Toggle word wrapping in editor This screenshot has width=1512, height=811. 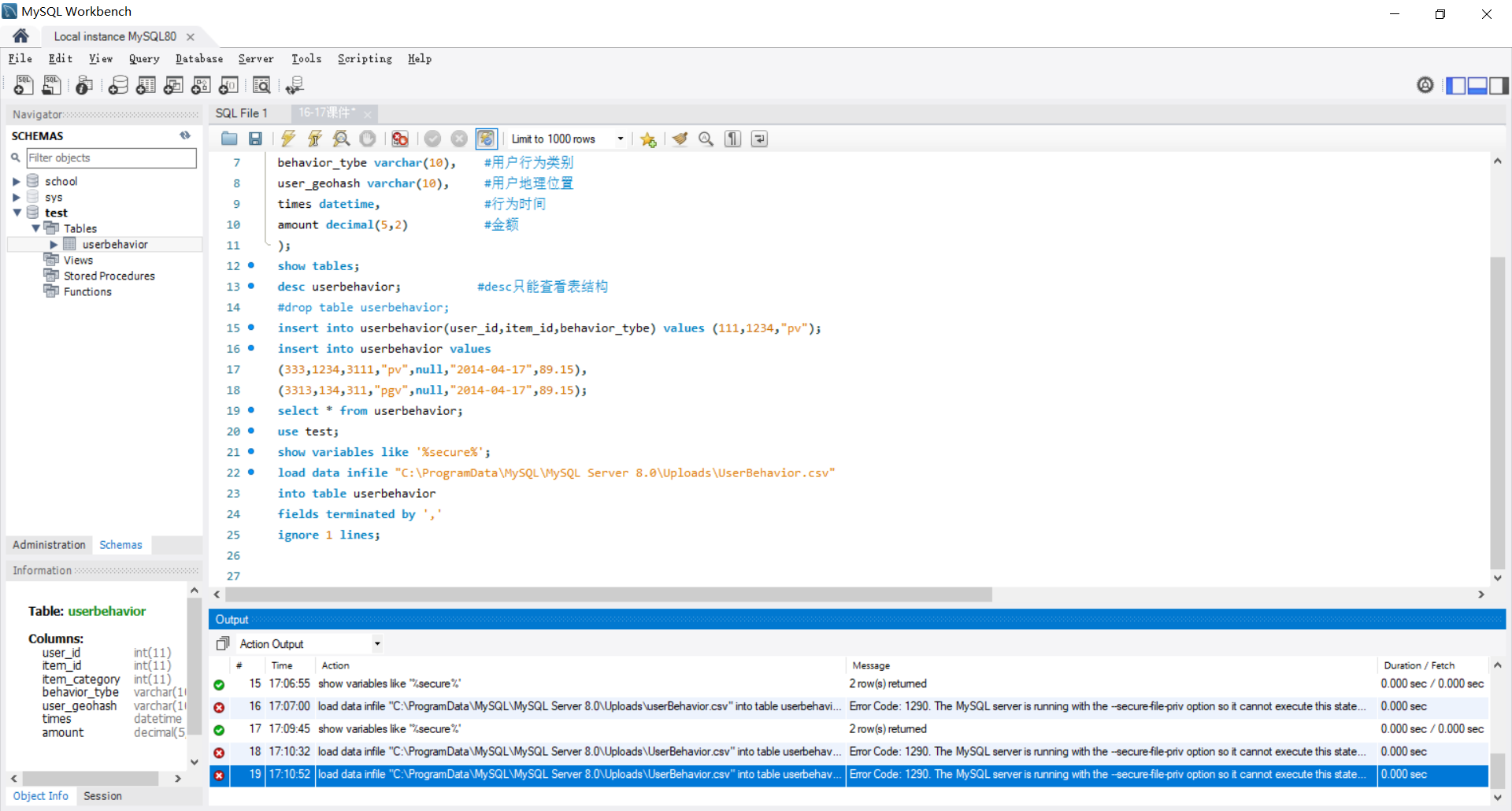759,139
